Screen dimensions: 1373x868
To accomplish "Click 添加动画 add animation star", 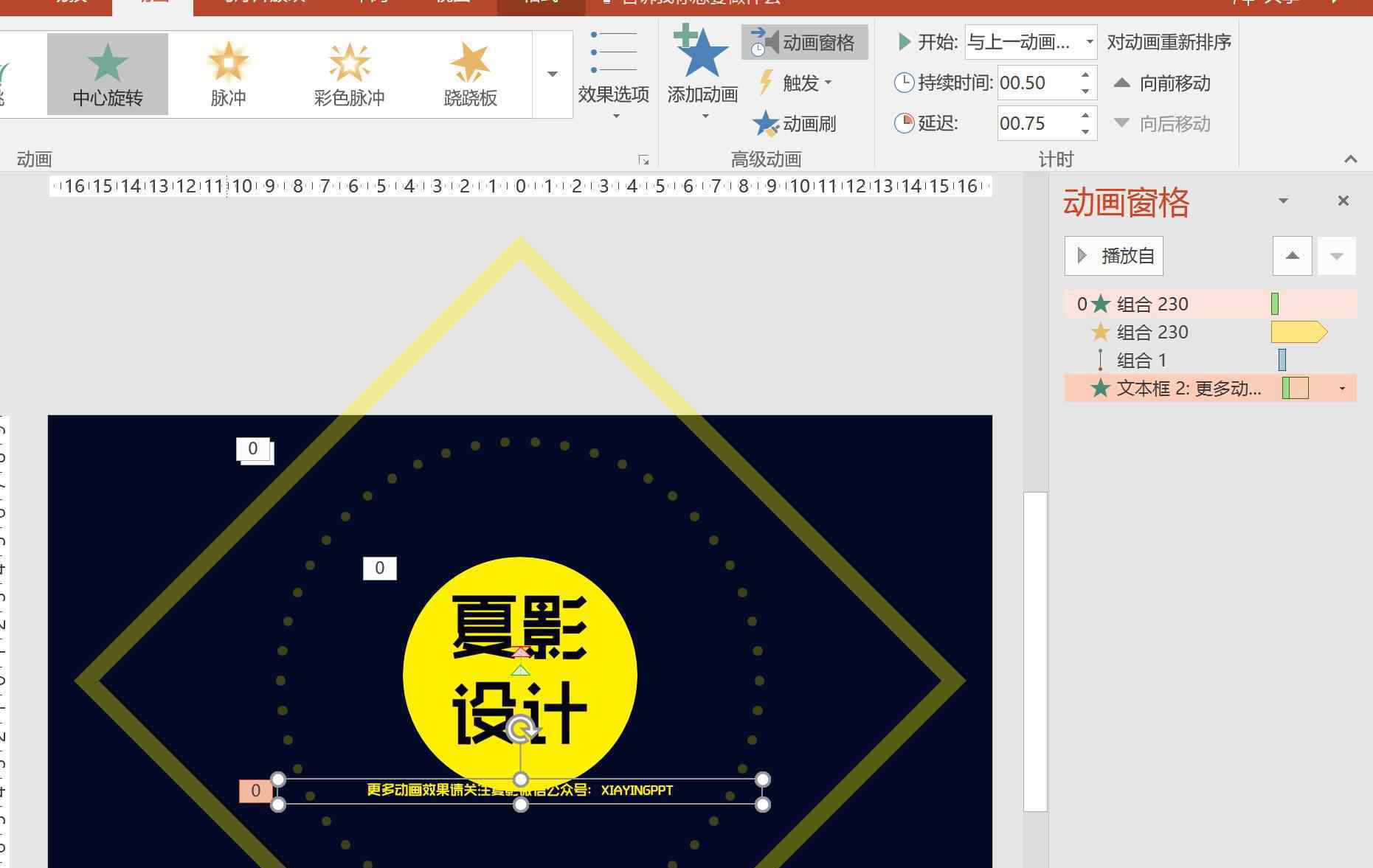I will coord(702,72).
